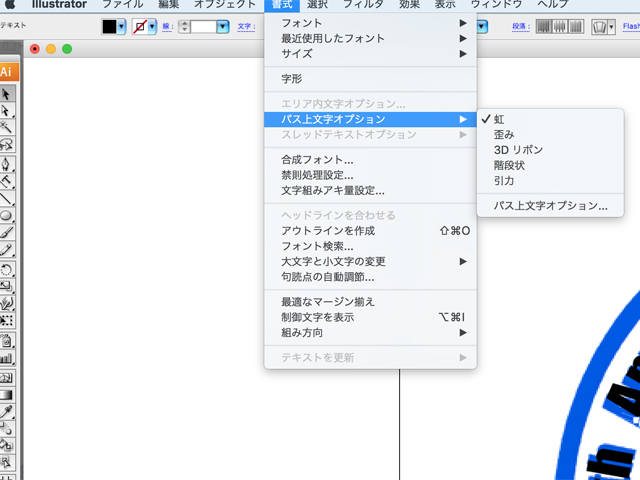Select the Free Transform tool

click(x=7, y=320)
